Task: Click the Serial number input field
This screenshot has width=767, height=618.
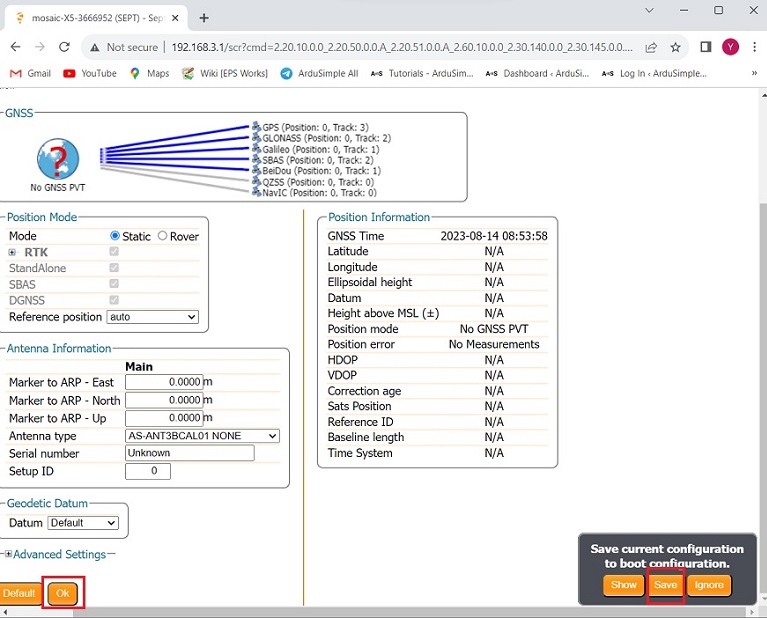Action: point(189,453)
